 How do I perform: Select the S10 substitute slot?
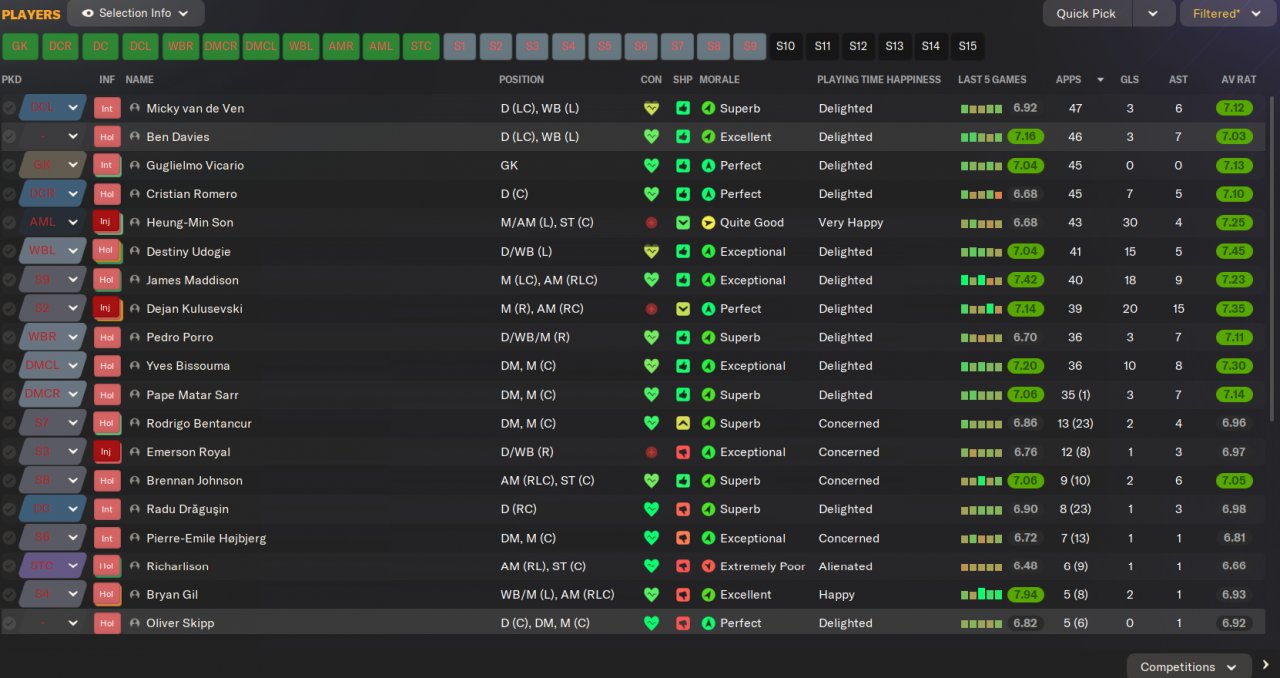[x=786, y=46]
